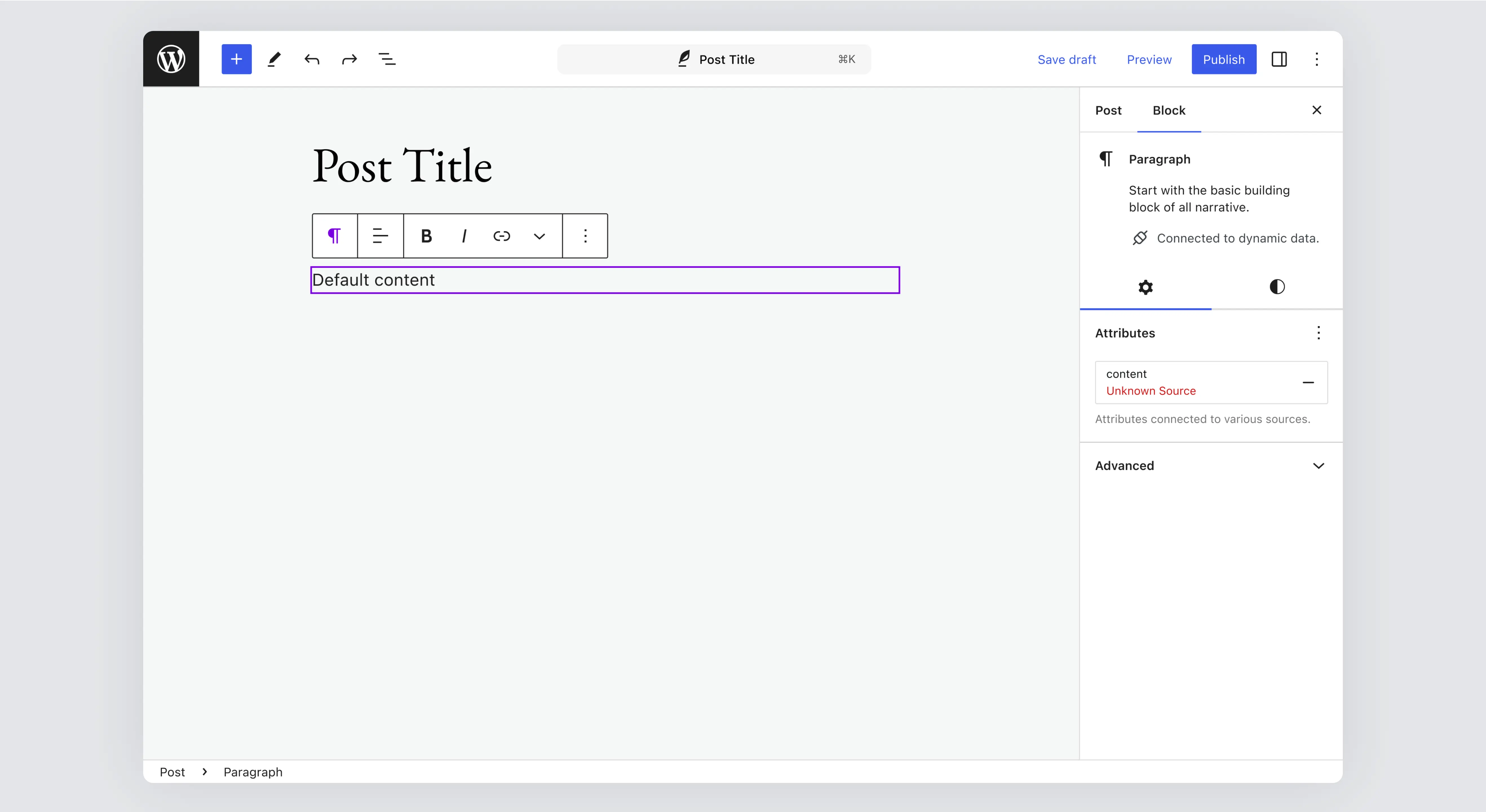Toggle the settings sidebar panel icon

1279,59
